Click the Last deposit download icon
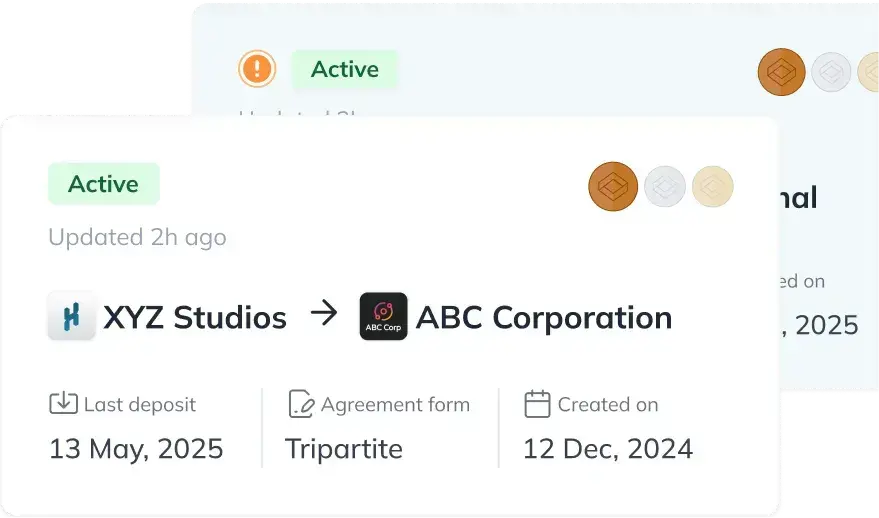 [63, 404]
